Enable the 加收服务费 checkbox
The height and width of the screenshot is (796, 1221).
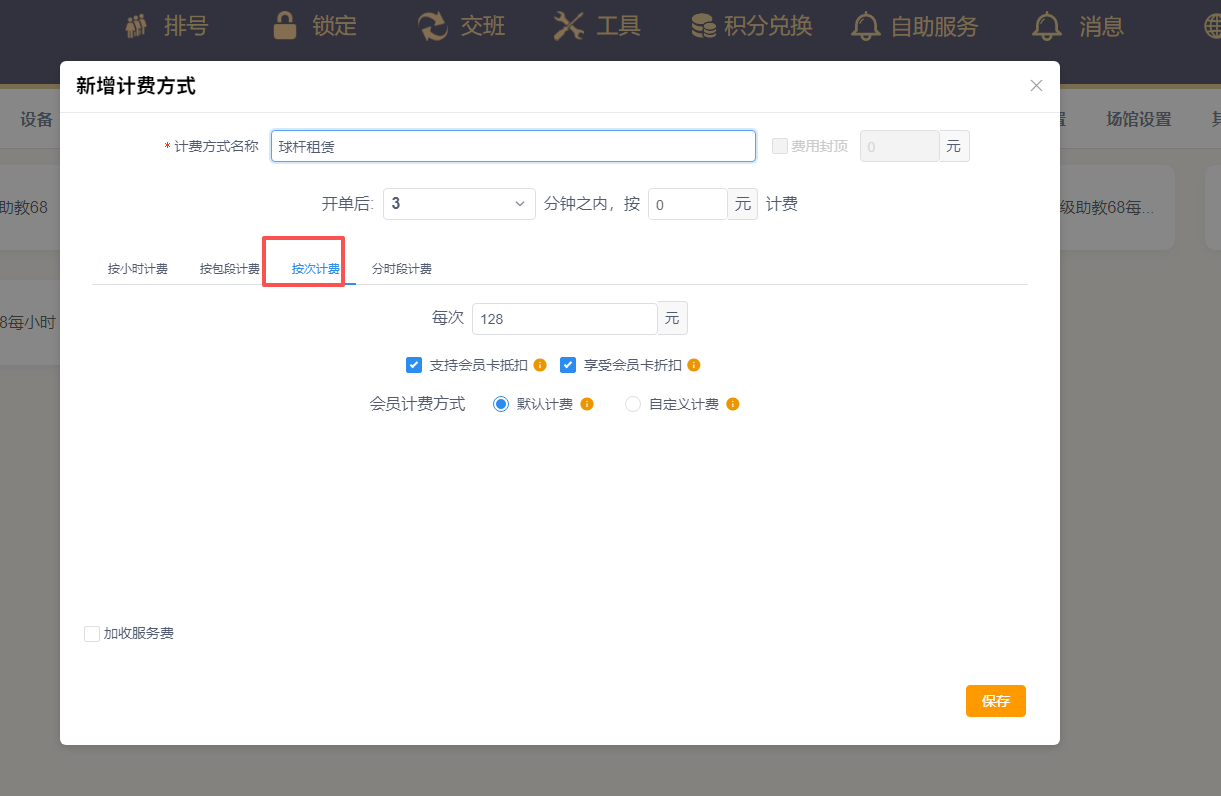(x=92, y=633)
